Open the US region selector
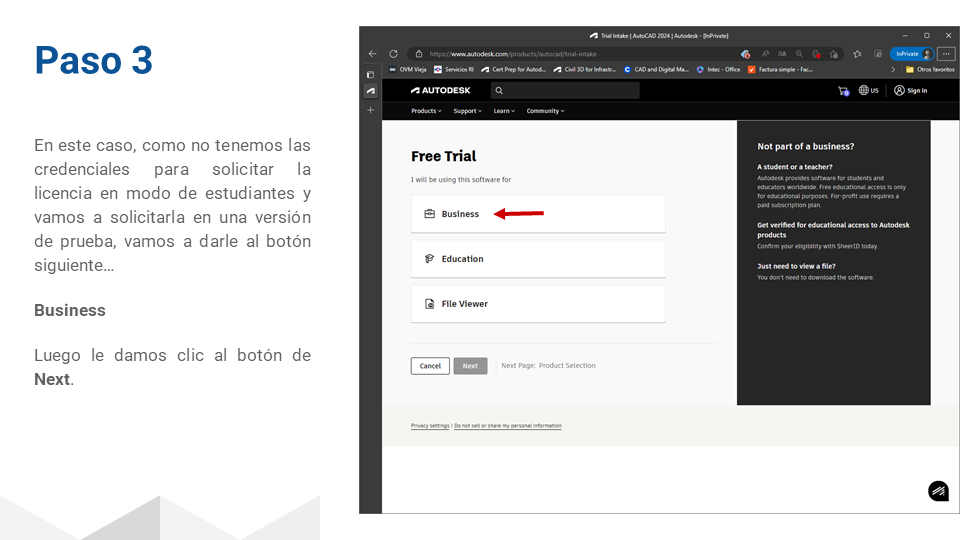Image resolution: width=960 pixels, height=540 pixels. [x=868, y=91]
